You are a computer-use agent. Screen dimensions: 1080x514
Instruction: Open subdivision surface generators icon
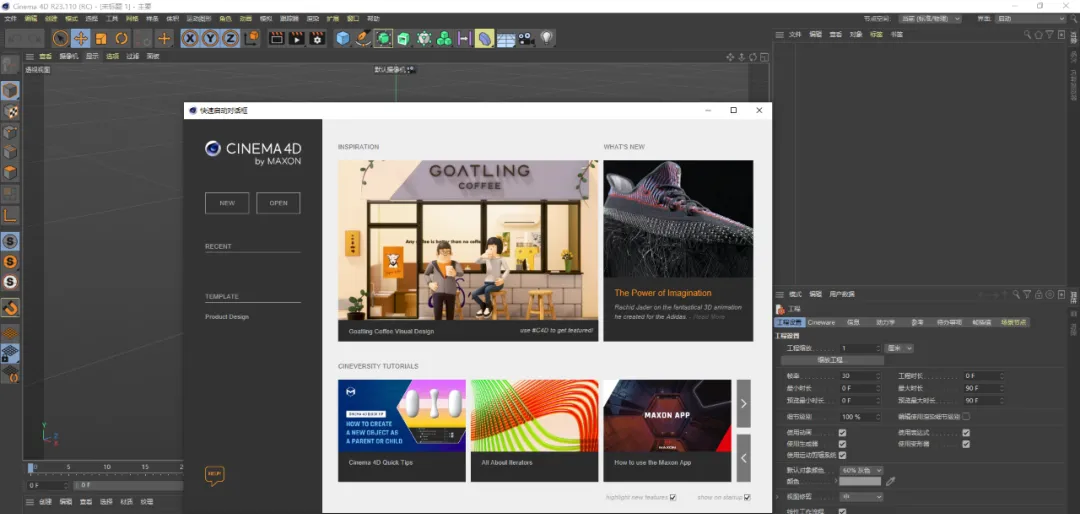384,39
